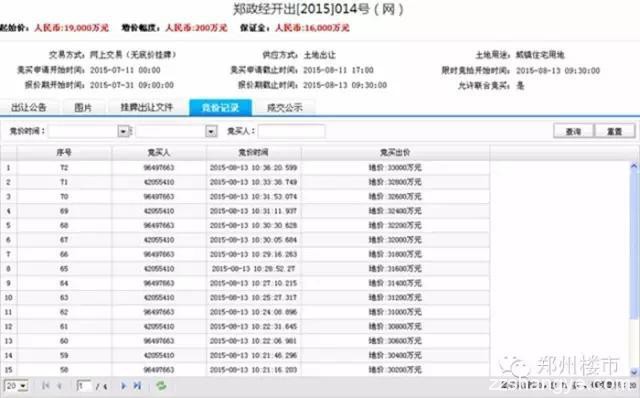Open the 成交公示 tab
Screen dimensions: 640x398
[x=285, y=108]
